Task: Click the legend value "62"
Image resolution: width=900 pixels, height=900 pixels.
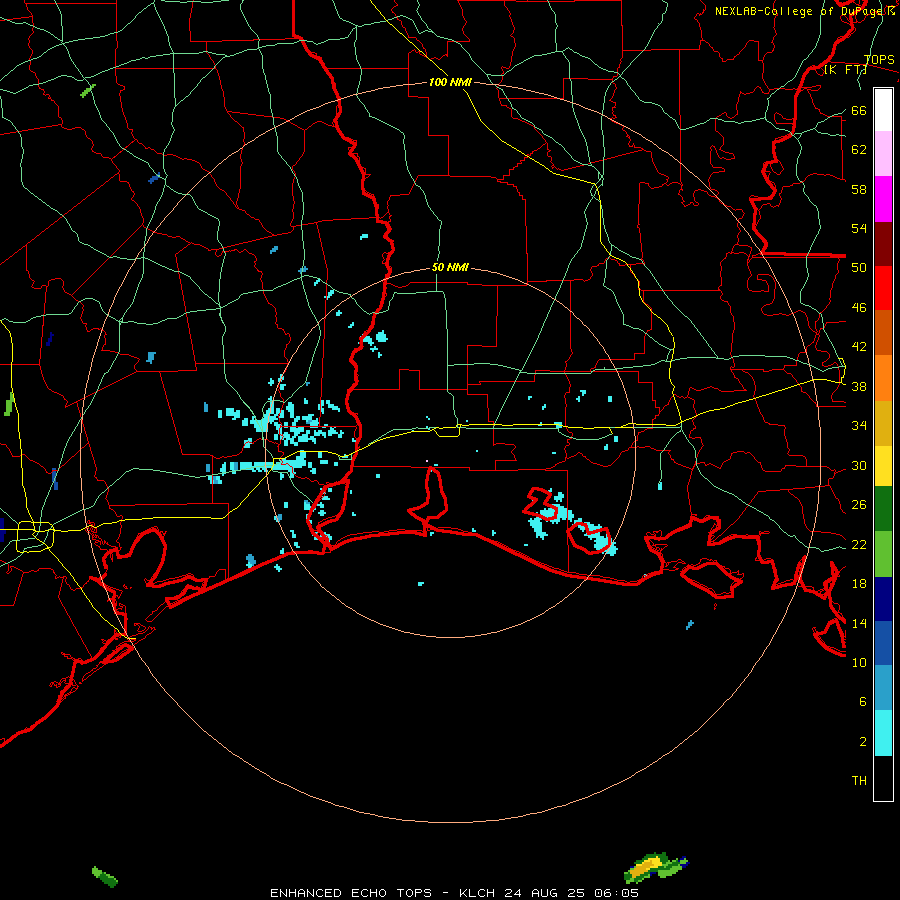Action: (859, 150)
